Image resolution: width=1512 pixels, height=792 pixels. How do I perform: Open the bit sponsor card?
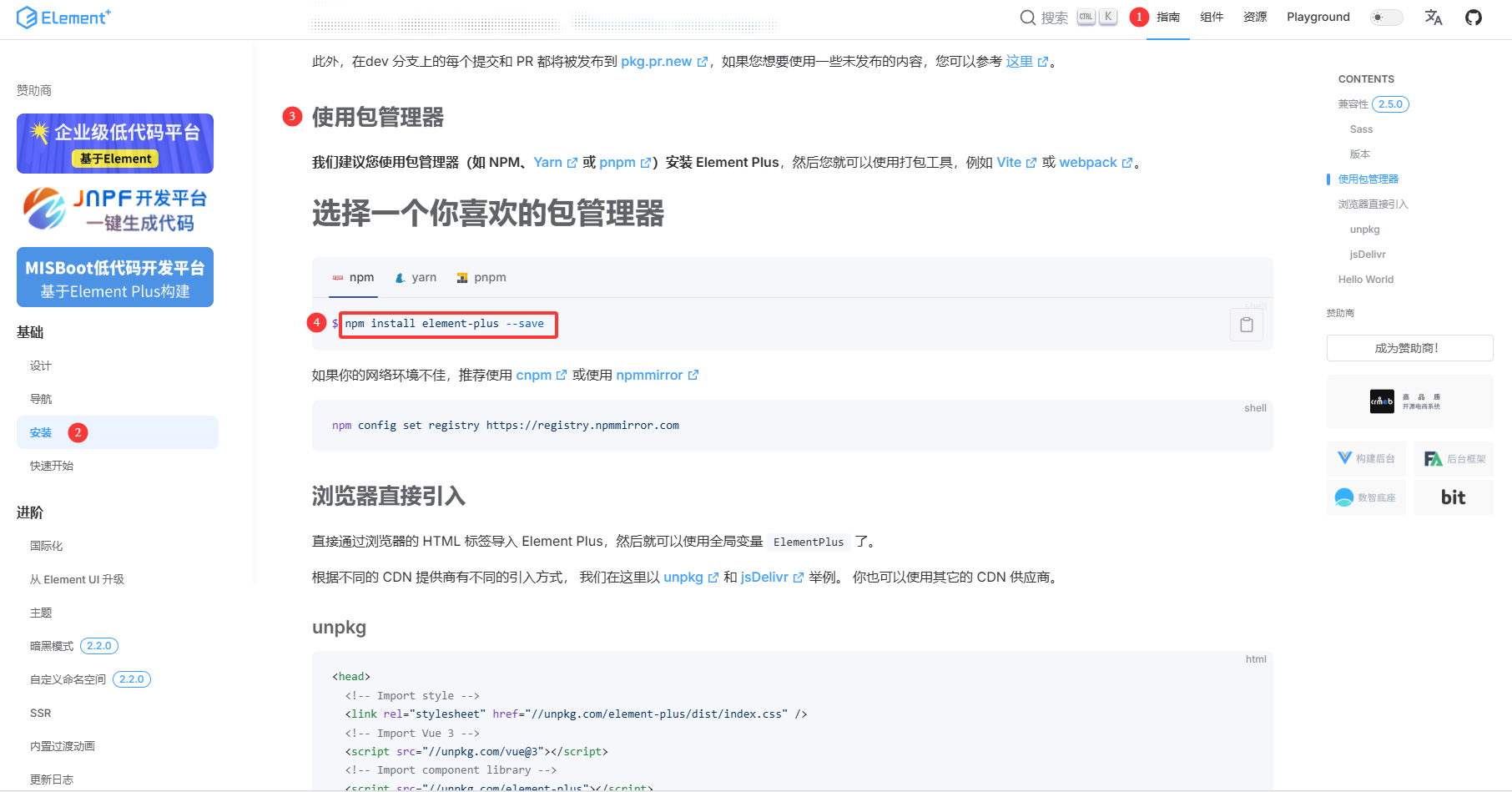click(1454, 497)
